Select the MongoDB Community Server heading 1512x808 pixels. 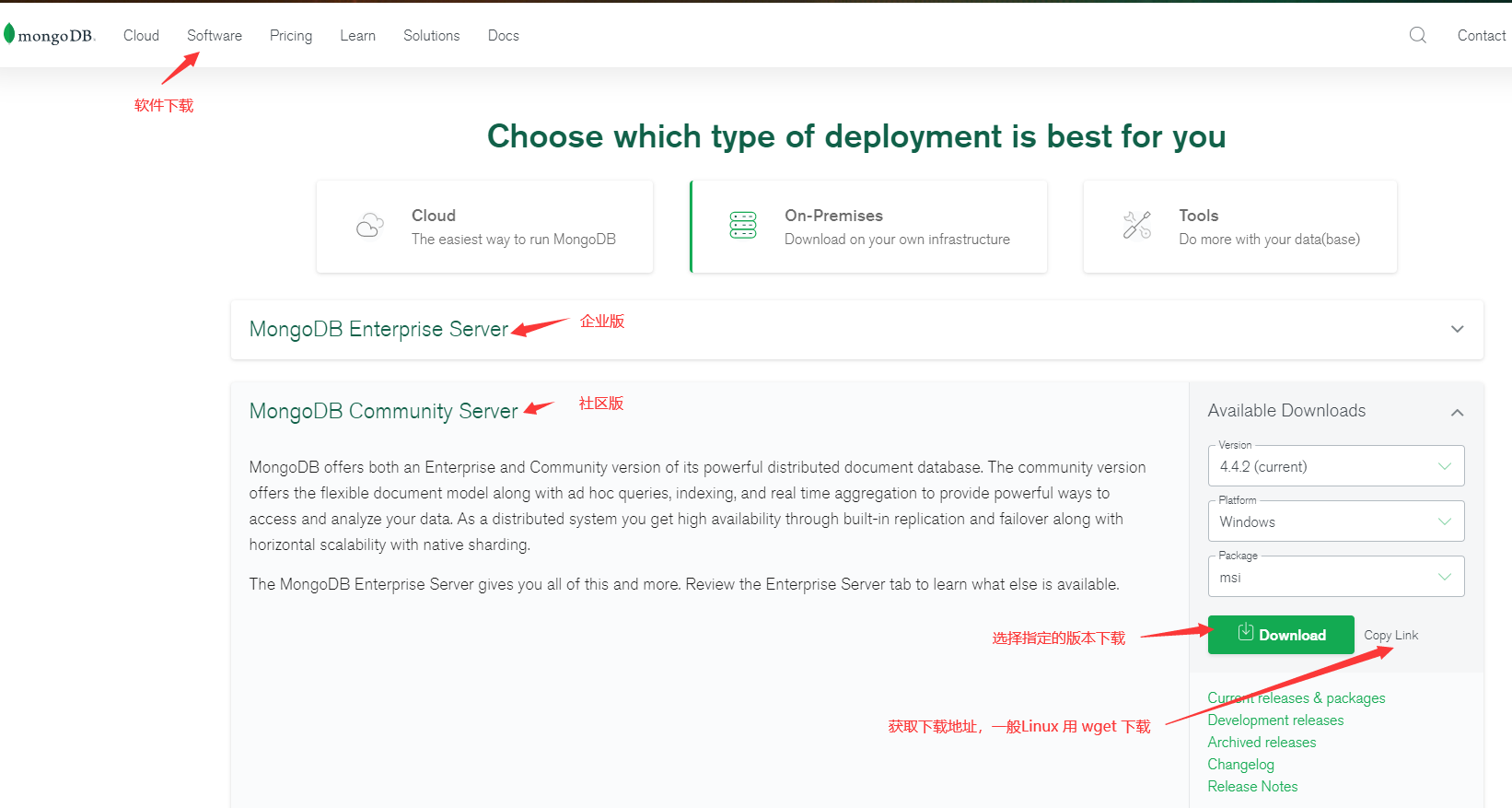click(x=383, y=411)
